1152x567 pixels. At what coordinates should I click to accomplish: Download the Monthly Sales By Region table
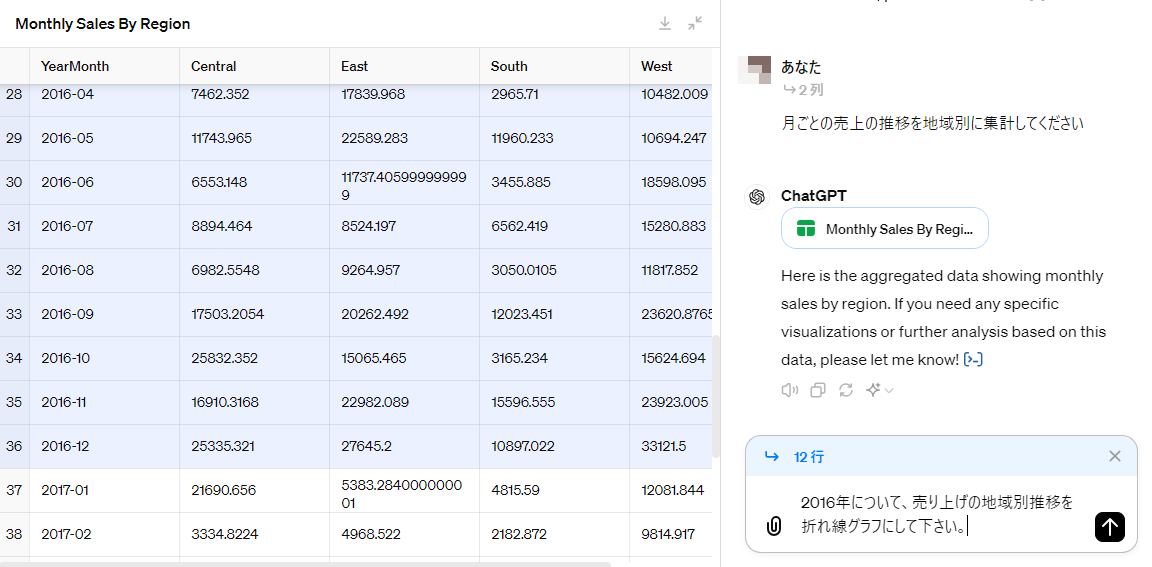coord(665,23)
